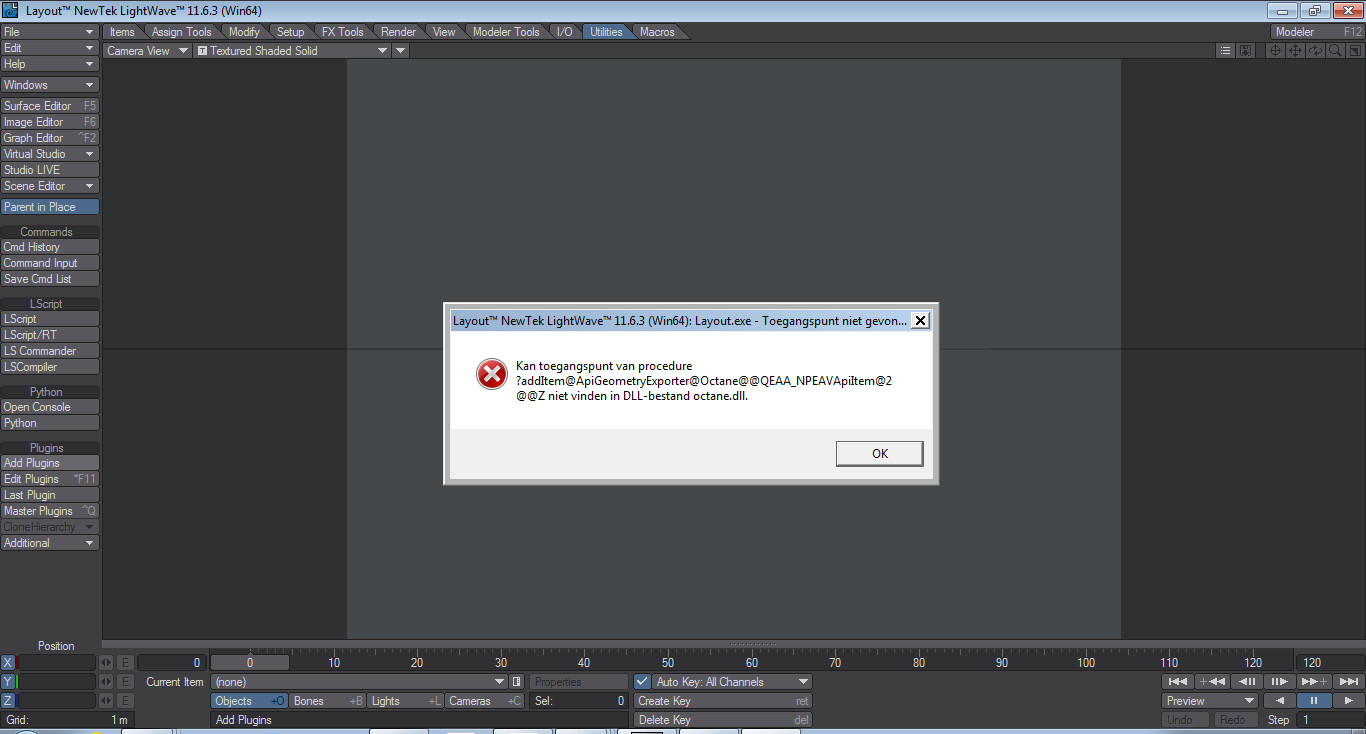Toggle the X position channel button
Screen dimensions: 1366x734
pyautogui.click(x=8, y=662)
